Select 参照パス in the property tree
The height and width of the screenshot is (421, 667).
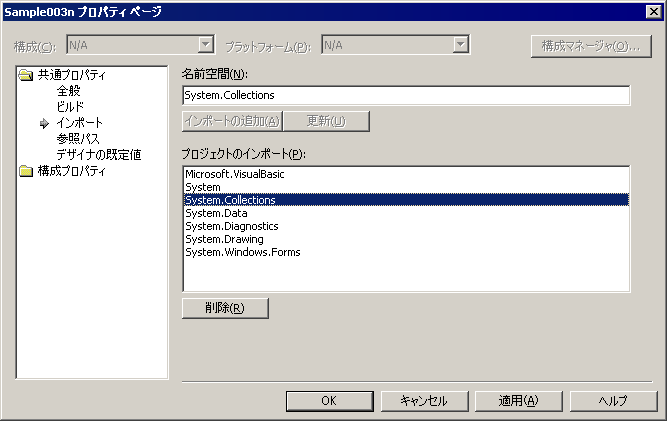click(x=78, y=139)
